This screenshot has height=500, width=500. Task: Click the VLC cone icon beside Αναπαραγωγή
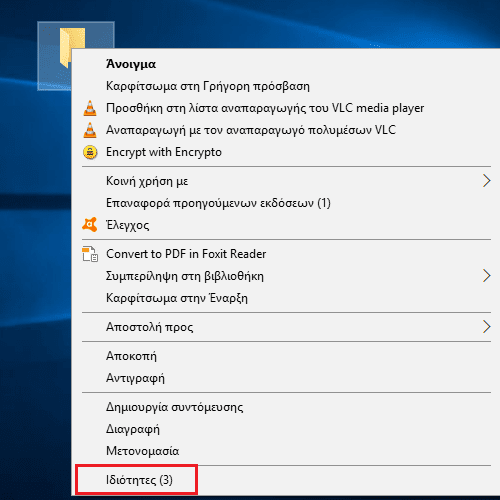tap(90, 130)
